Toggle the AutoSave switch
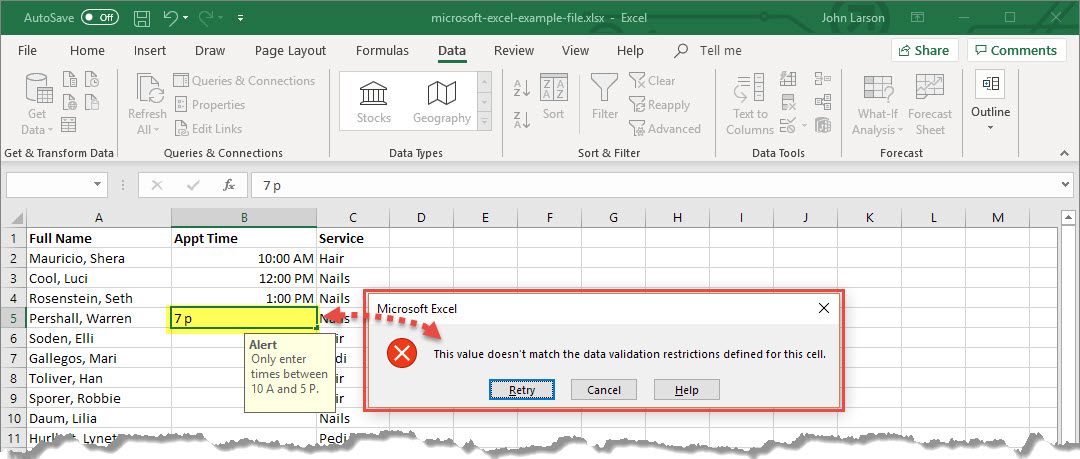 (99, 18)
